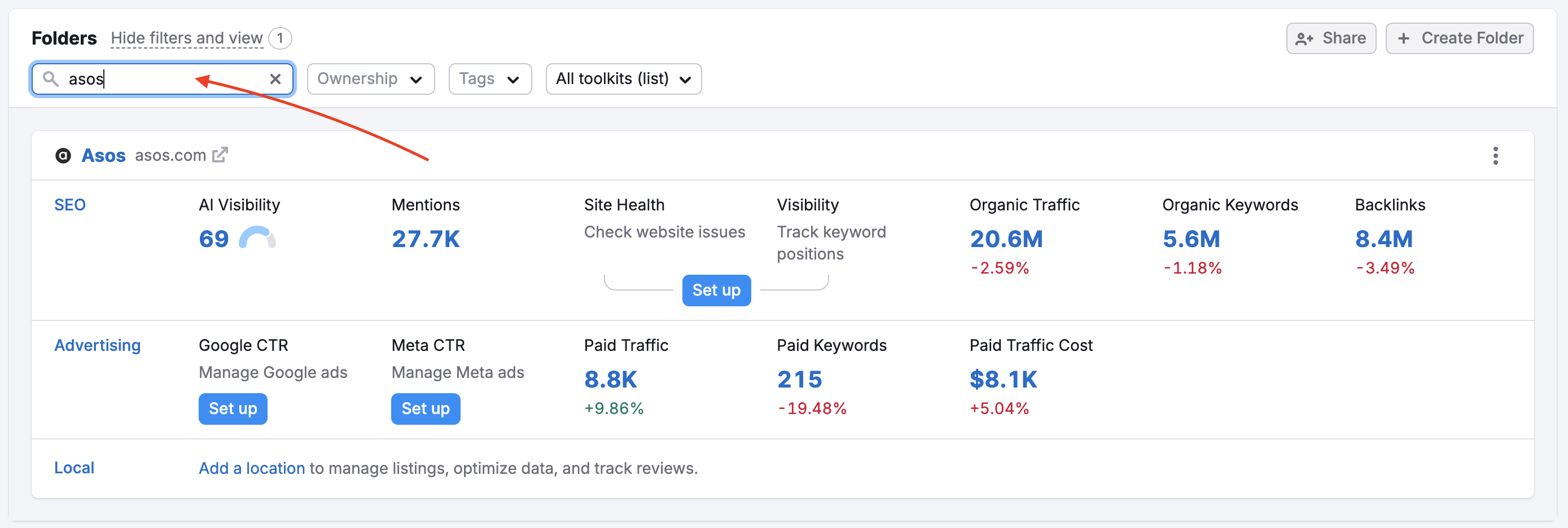Open the Local toolkit section
1568x528 pixels.
[x=75, y=468]
